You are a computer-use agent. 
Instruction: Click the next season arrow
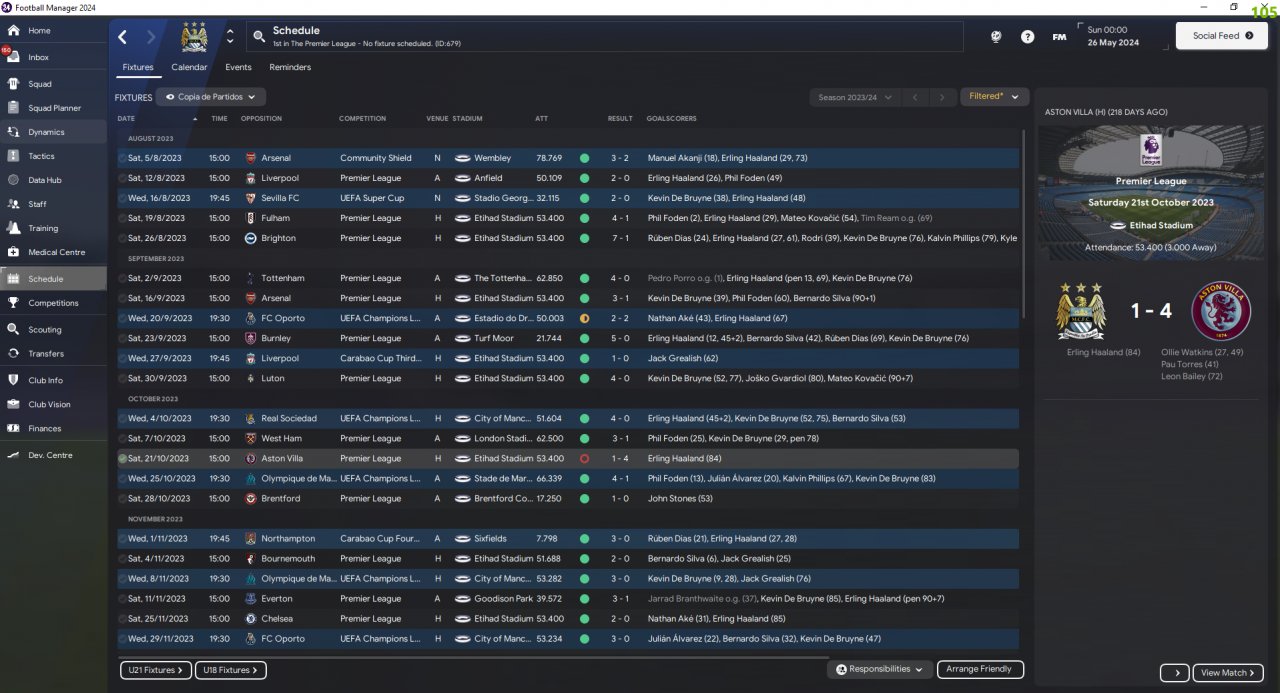(941, 97)
